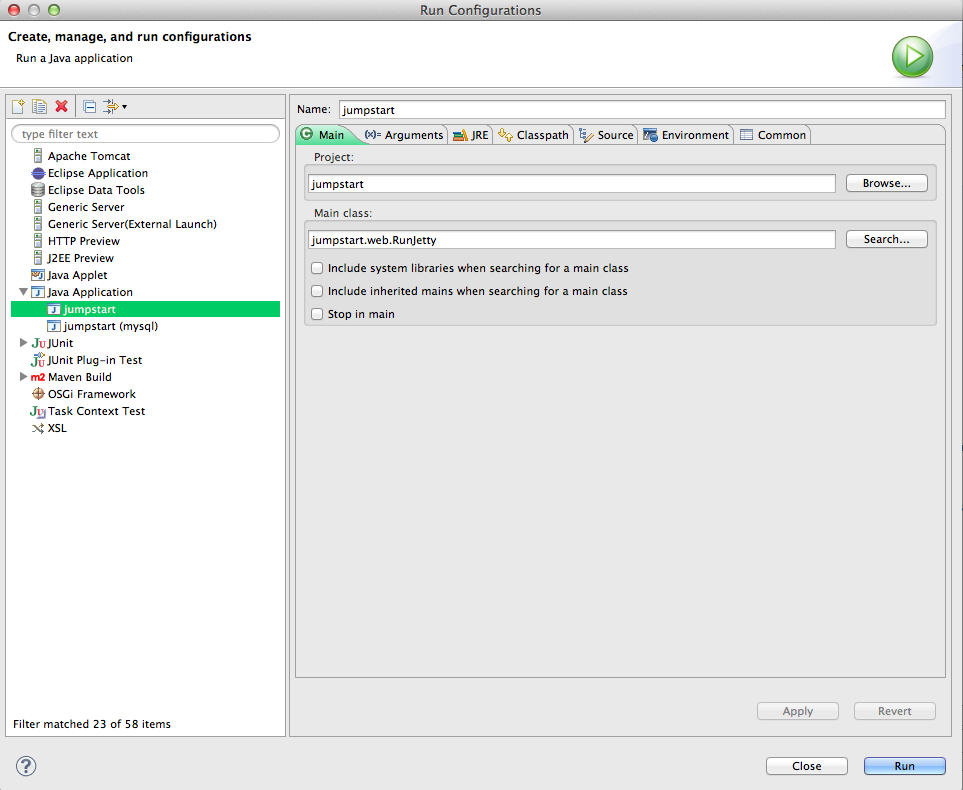Click the Java Application category icon
Viewport: 963px width, 790px height.
pos(38,292)
